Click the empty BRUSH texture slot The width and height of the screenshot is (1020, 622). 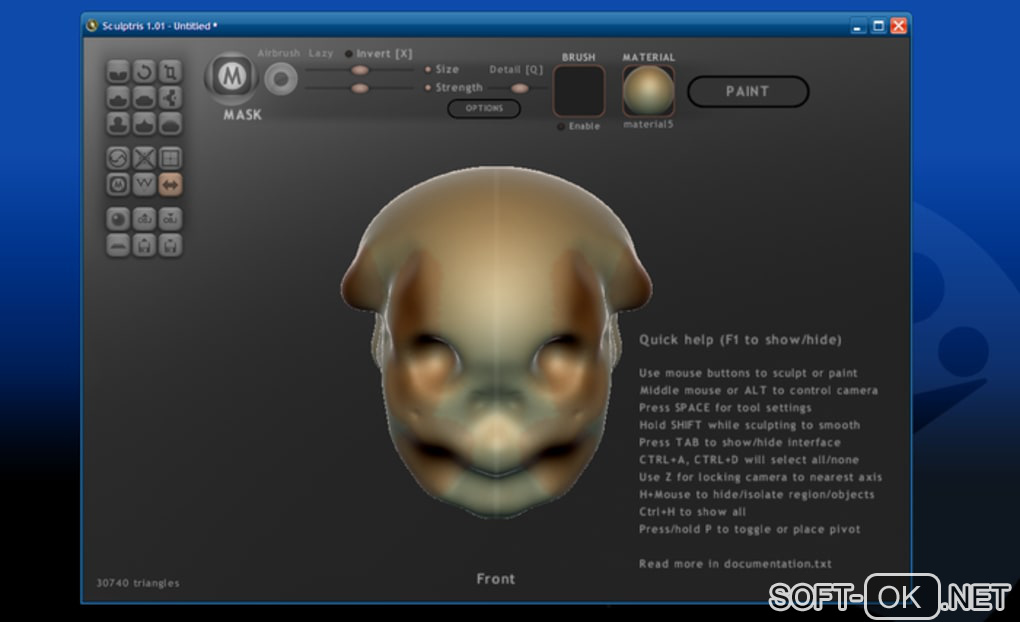[579, 91]
